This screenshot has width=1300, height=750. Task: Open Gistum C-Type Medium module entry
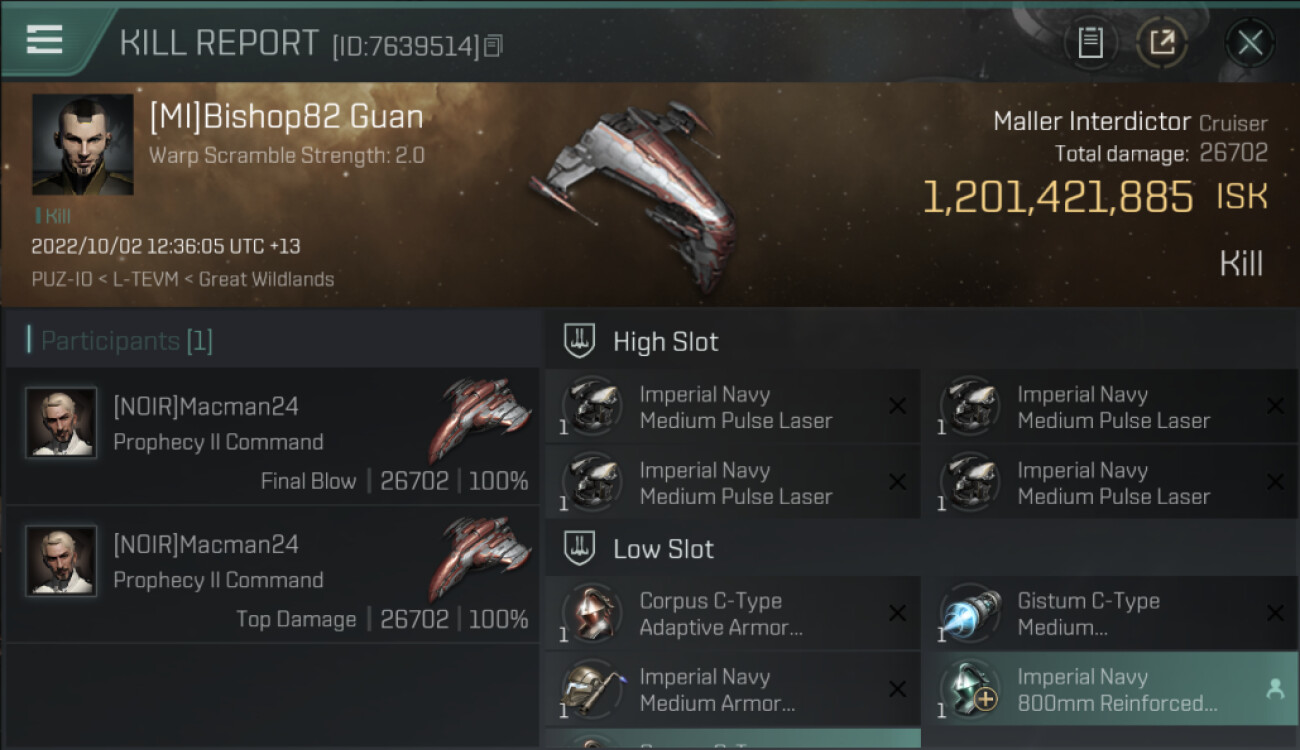coord(1111,614)
